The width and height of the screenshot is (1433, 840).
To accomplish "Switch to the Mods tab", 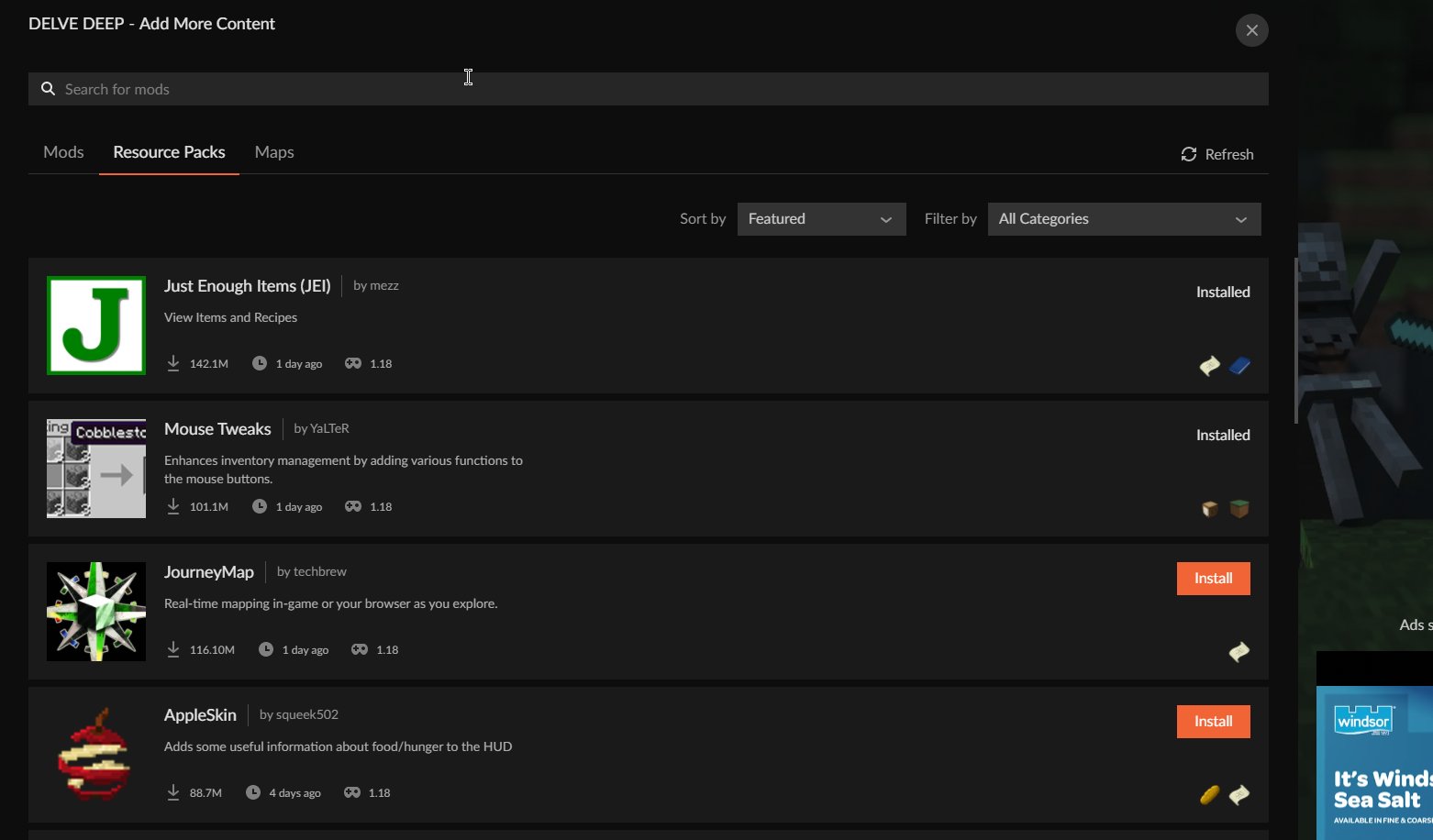I will tap(63, 152).
